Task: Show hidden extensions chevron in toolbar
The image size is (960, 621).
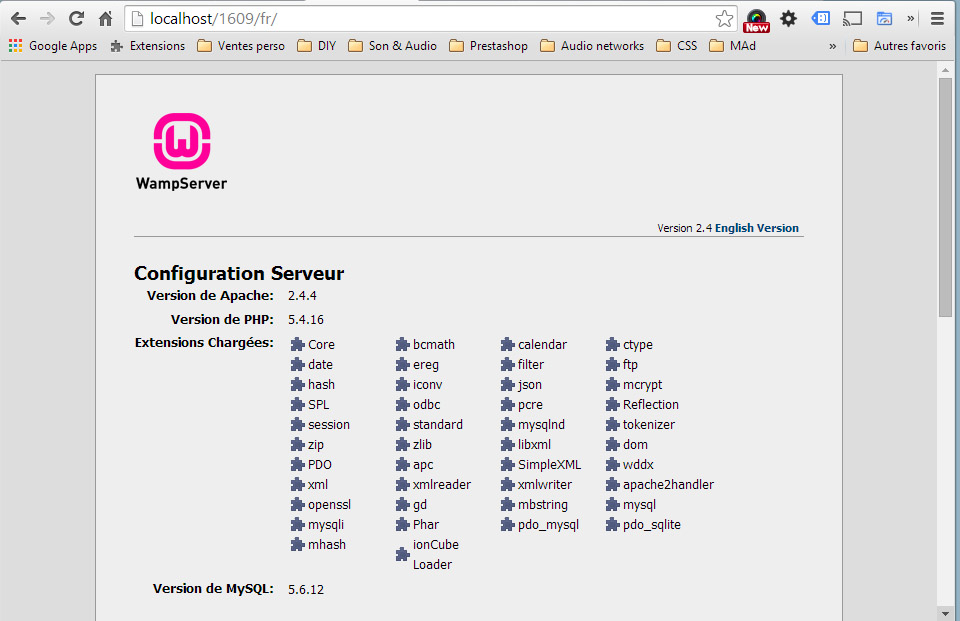Action: tap(910, 18)
